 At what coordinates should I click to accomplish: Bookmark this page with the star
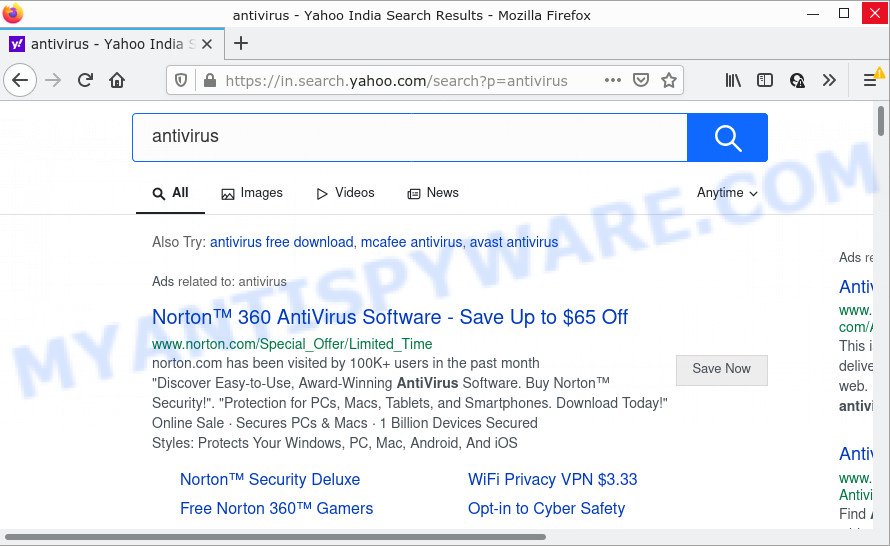point(669,81)
